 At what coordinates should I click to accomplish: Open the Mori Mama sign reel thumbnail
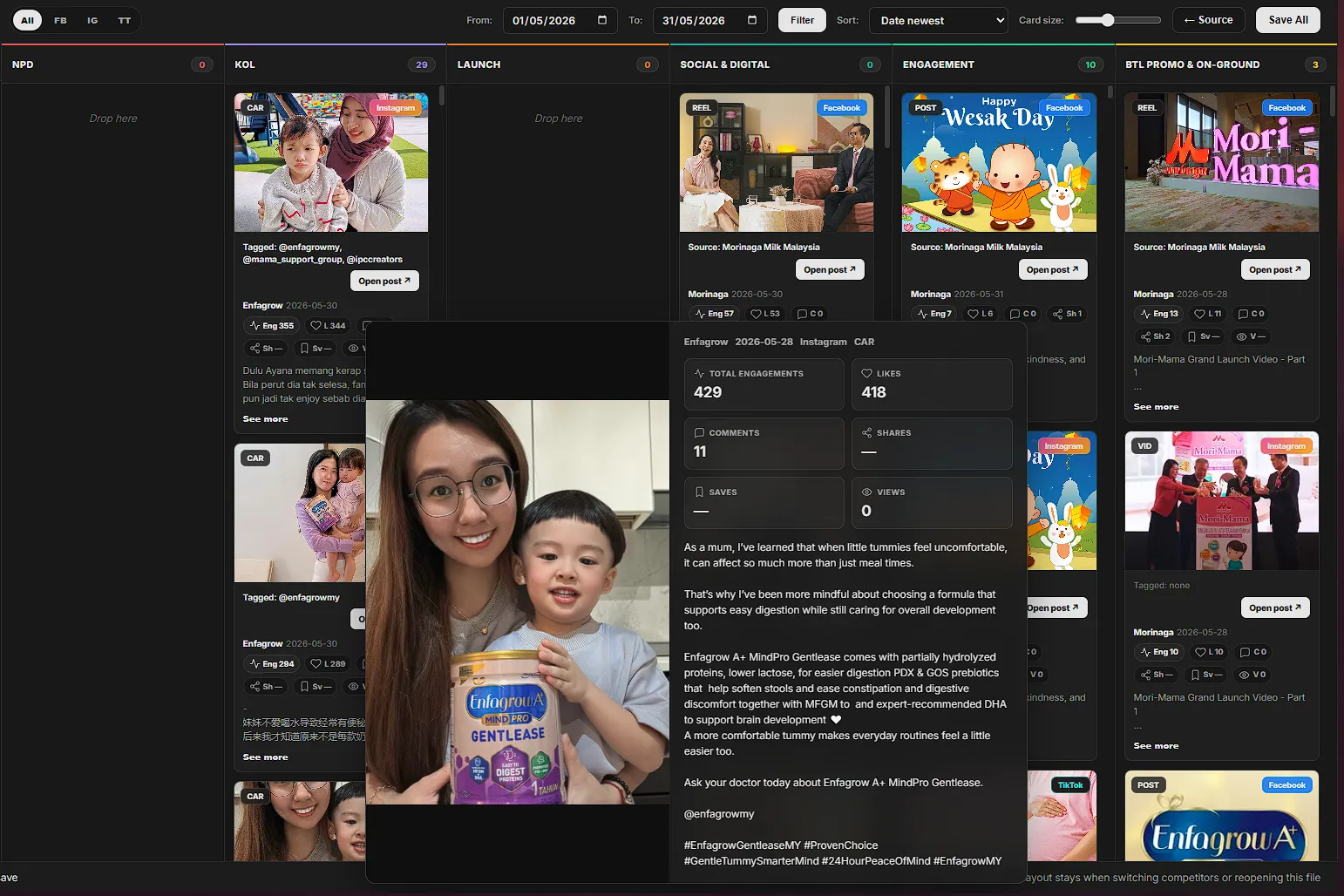pyautogui.click(x=1222, y=162)
